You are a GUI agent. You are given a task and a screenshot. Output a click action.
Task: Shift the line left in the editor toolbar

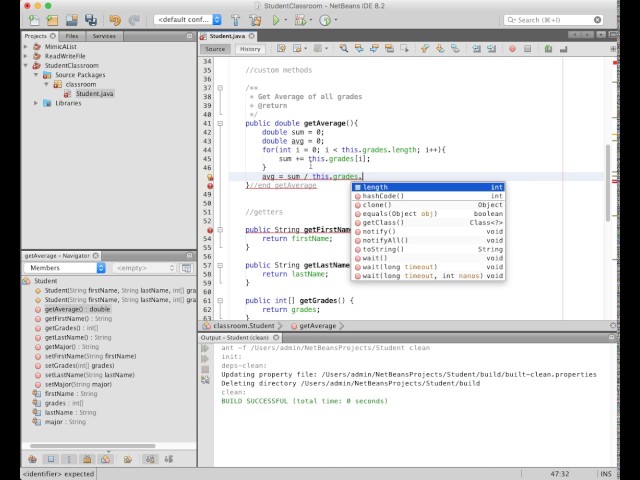(476, 49)
